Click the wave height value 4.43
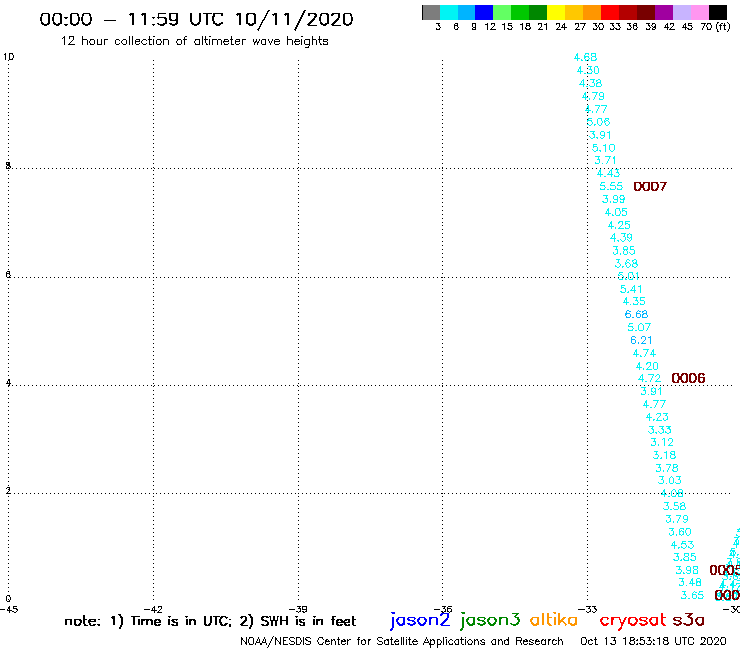 click(x=608, y=173)
